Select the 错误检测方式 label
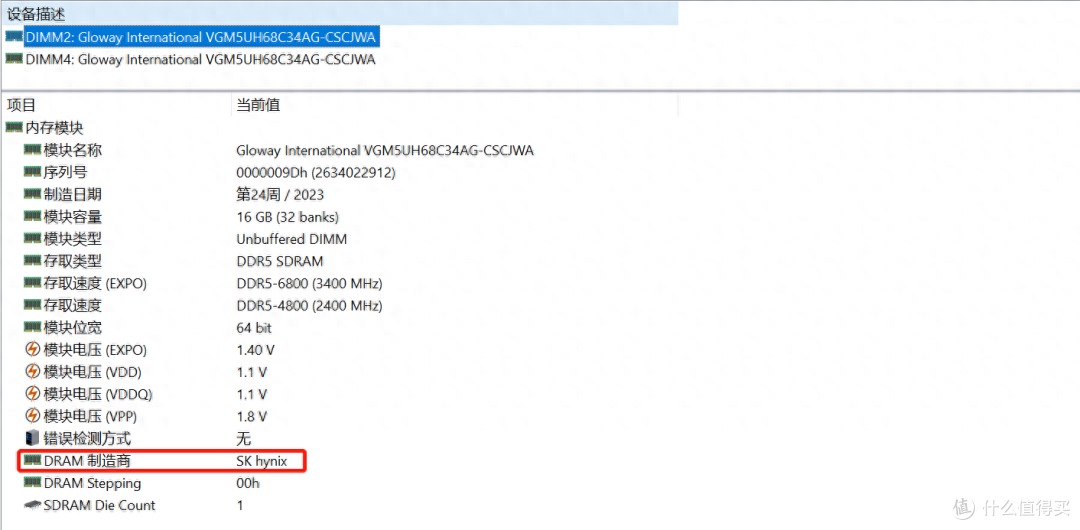The image size is (1080, 530). tap(87, 438)
